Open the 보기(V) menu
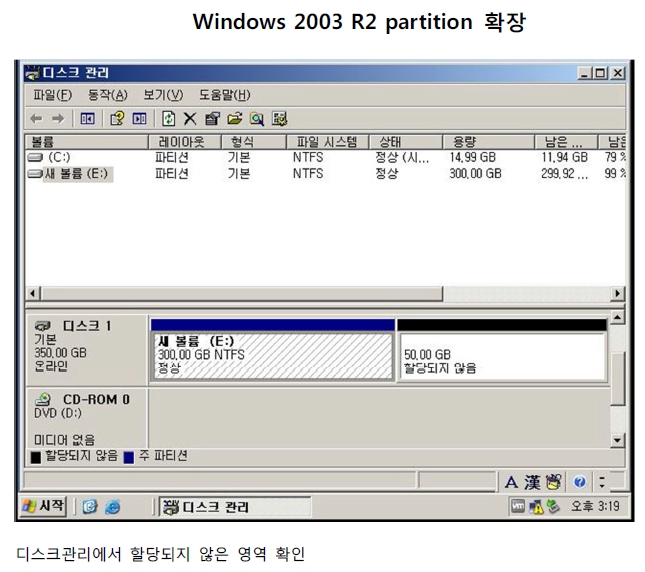Viewport: 645px width, 572px height. 163,95
